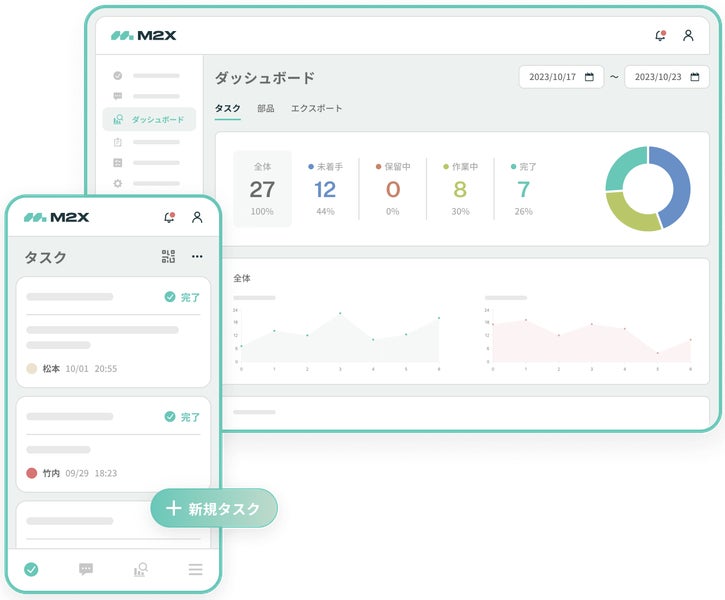This screenshot has height=600, width=725.
Task: Select the 全体 27 summary card
Action: tap(263, 189)
